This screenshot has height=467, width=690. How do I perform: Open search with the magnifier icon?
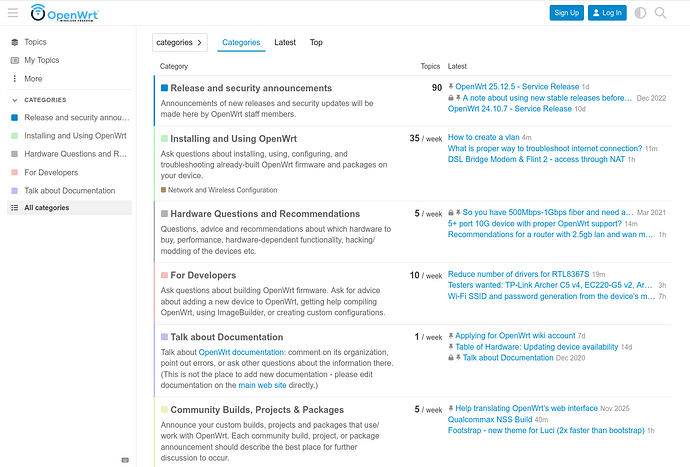660,13
